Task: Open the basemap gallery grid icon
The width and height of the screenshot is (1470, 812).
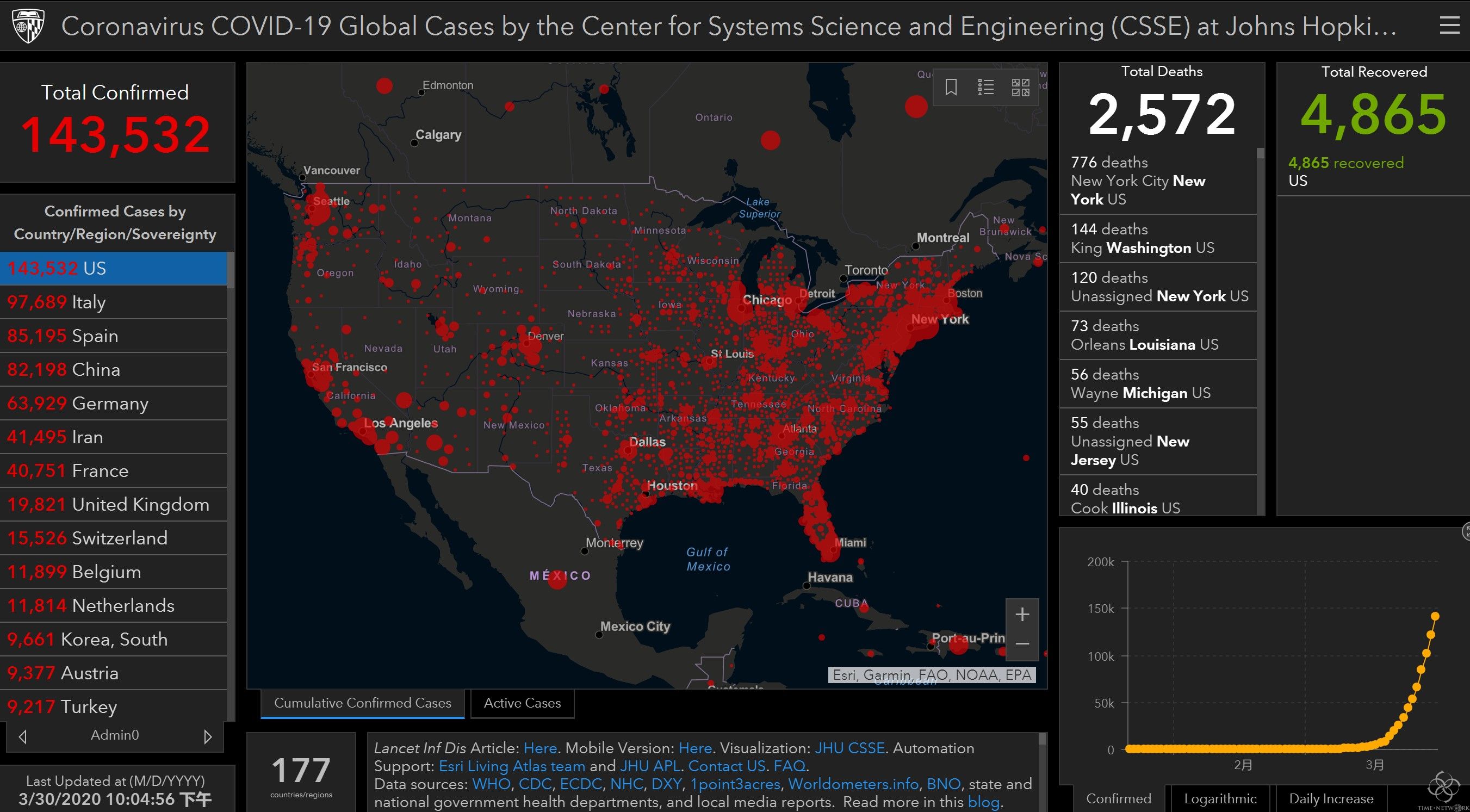Action: tap(1020, 88)
